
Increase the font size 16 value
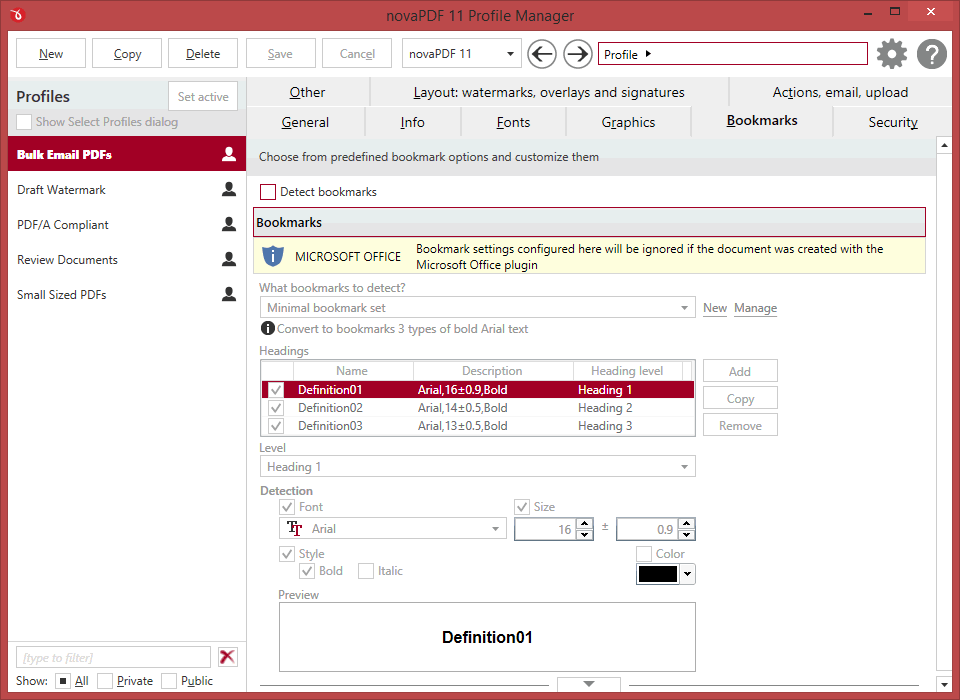(585, 524)
